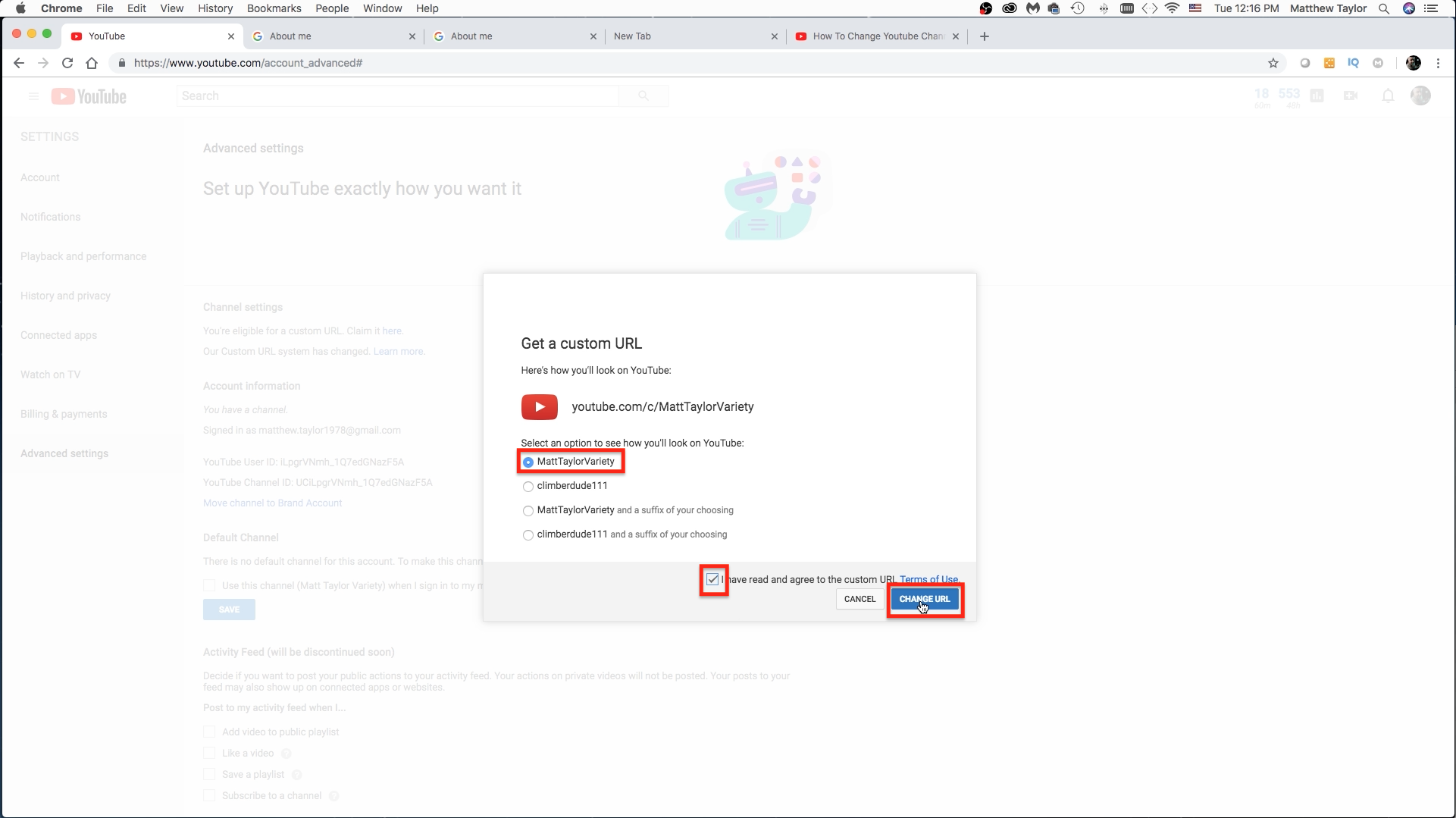The image size is (1456, 818).
Task: Toggle the Terms of Use agreement checkbox
Action: [712, 580]
